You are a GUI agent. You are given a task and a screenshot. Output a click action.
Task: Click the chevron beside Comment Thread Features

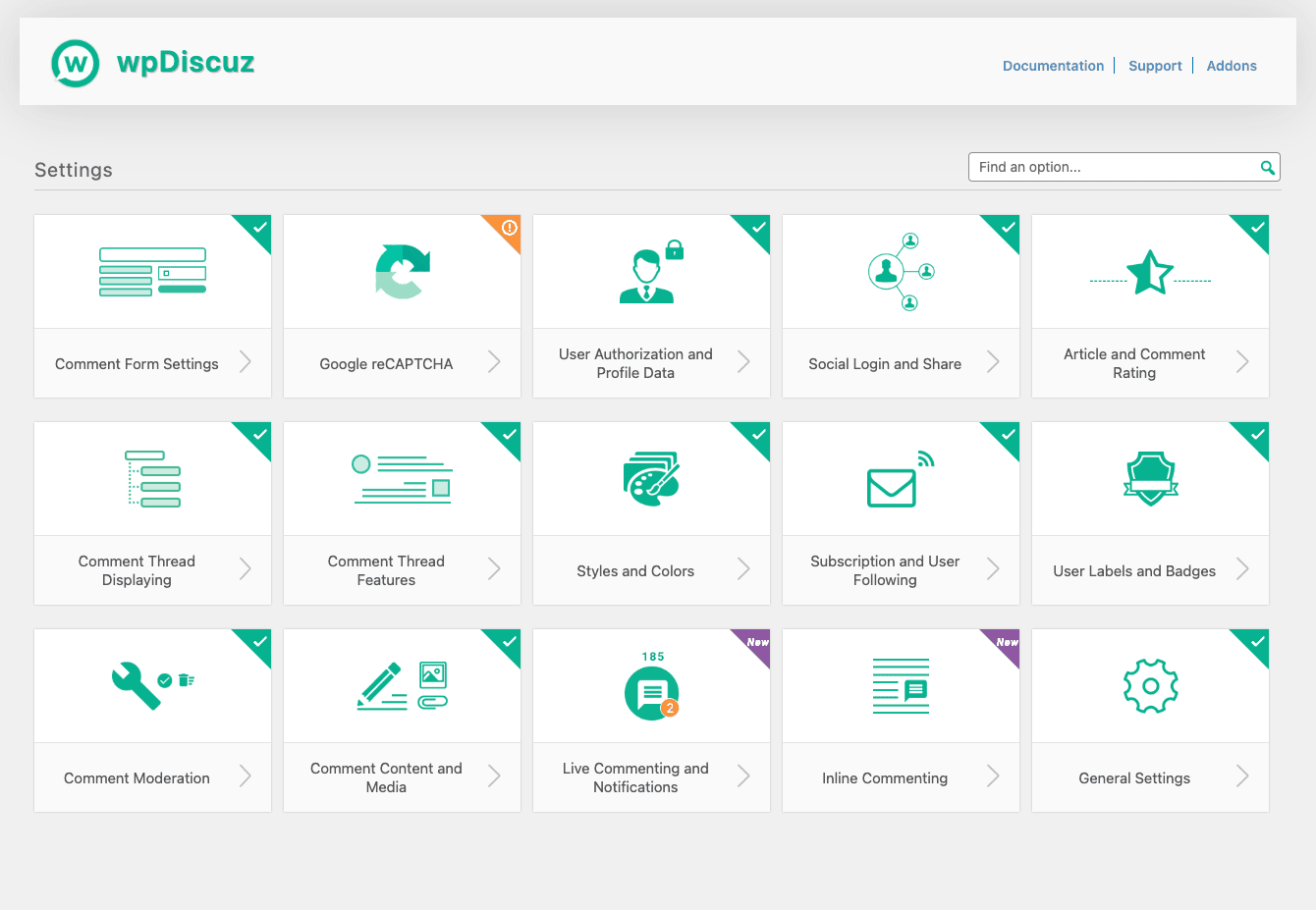pyautogui.click(x=495, y=569)
